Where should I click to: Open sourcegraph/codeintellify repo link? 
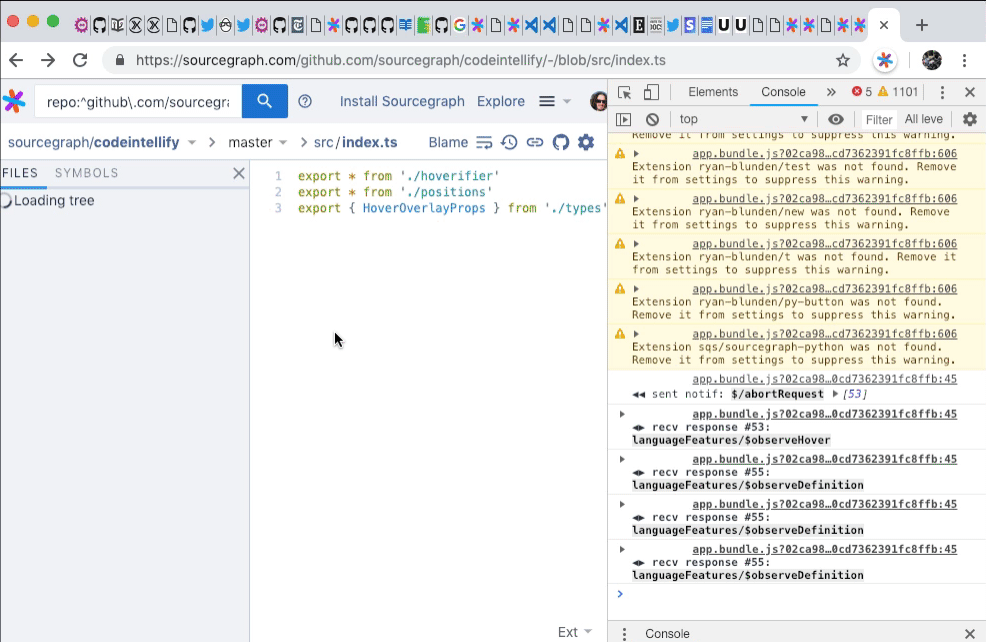(93, 143)
